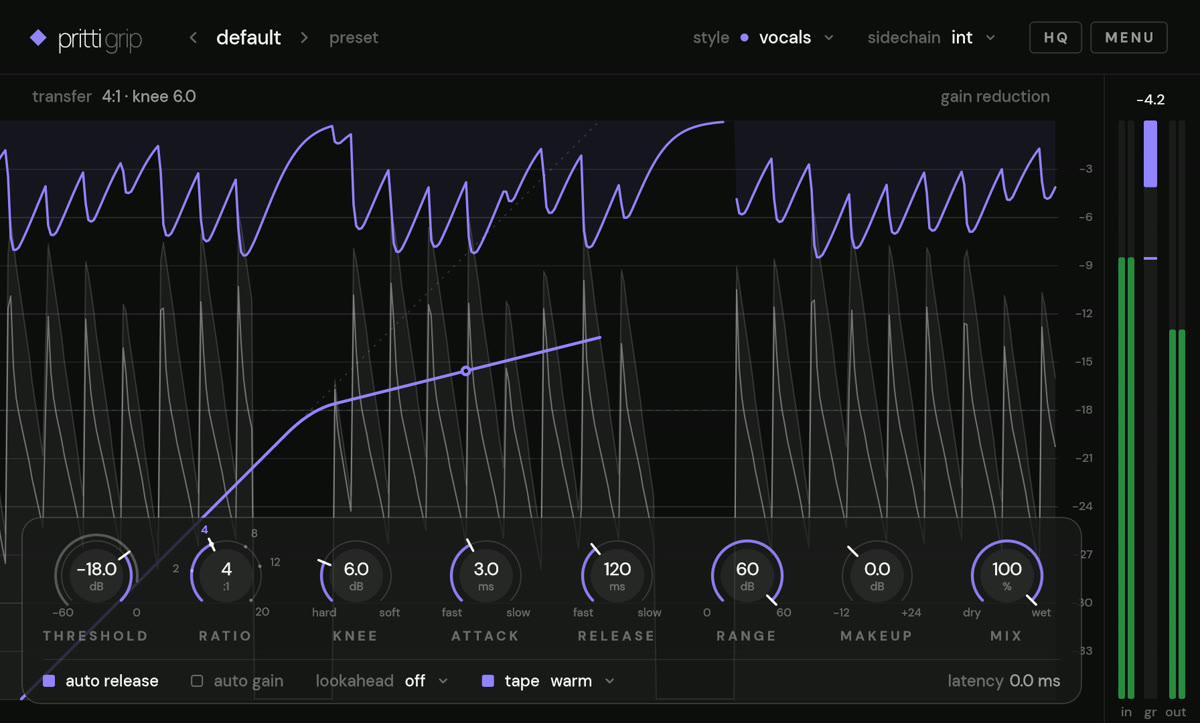The height and width of the screenshot is (723, 1200).
Task: Open the MENU button
Action: [x=1130, y=38]
